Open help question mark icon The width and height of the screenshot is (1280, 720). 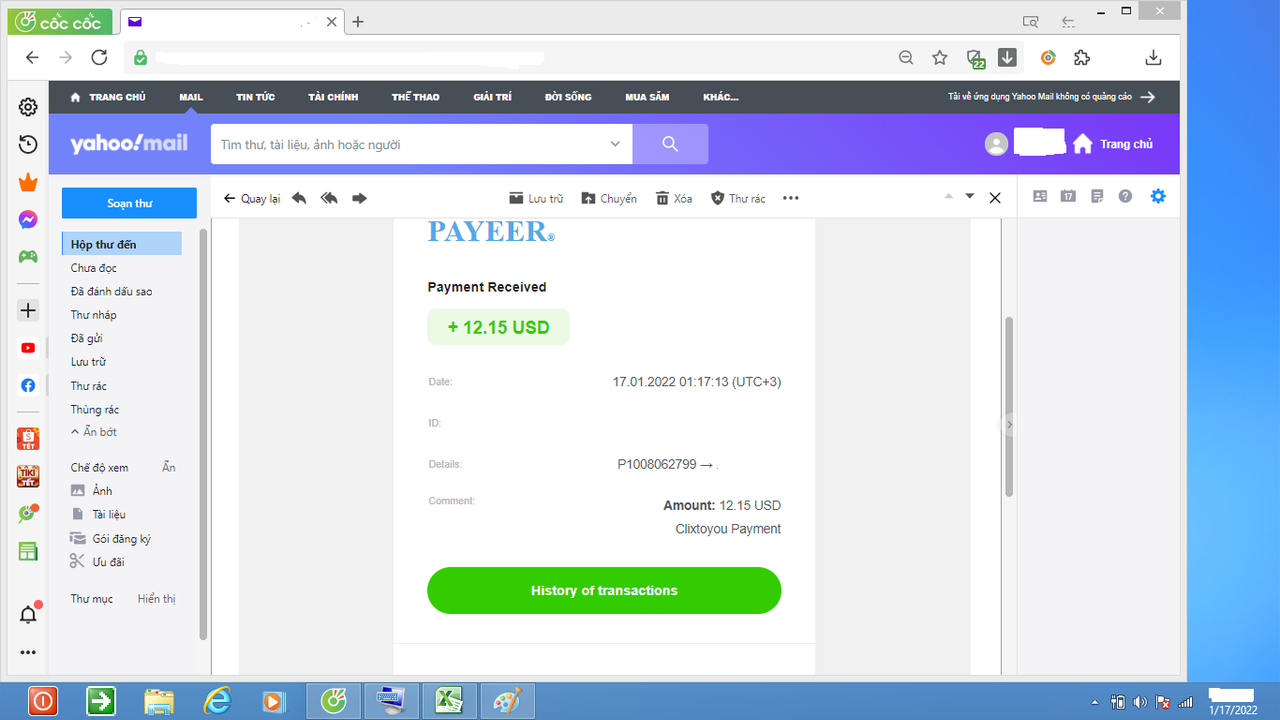(x=1125, y=196)
